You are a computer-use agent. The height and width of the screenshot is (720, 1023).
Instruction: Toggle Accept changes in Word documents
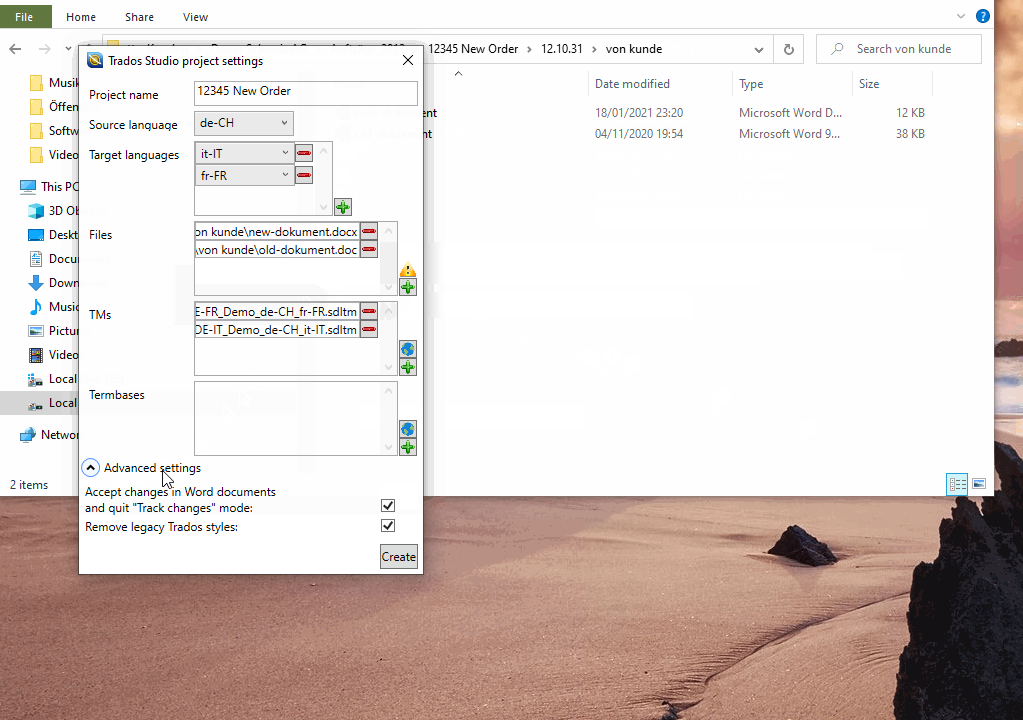388,505
